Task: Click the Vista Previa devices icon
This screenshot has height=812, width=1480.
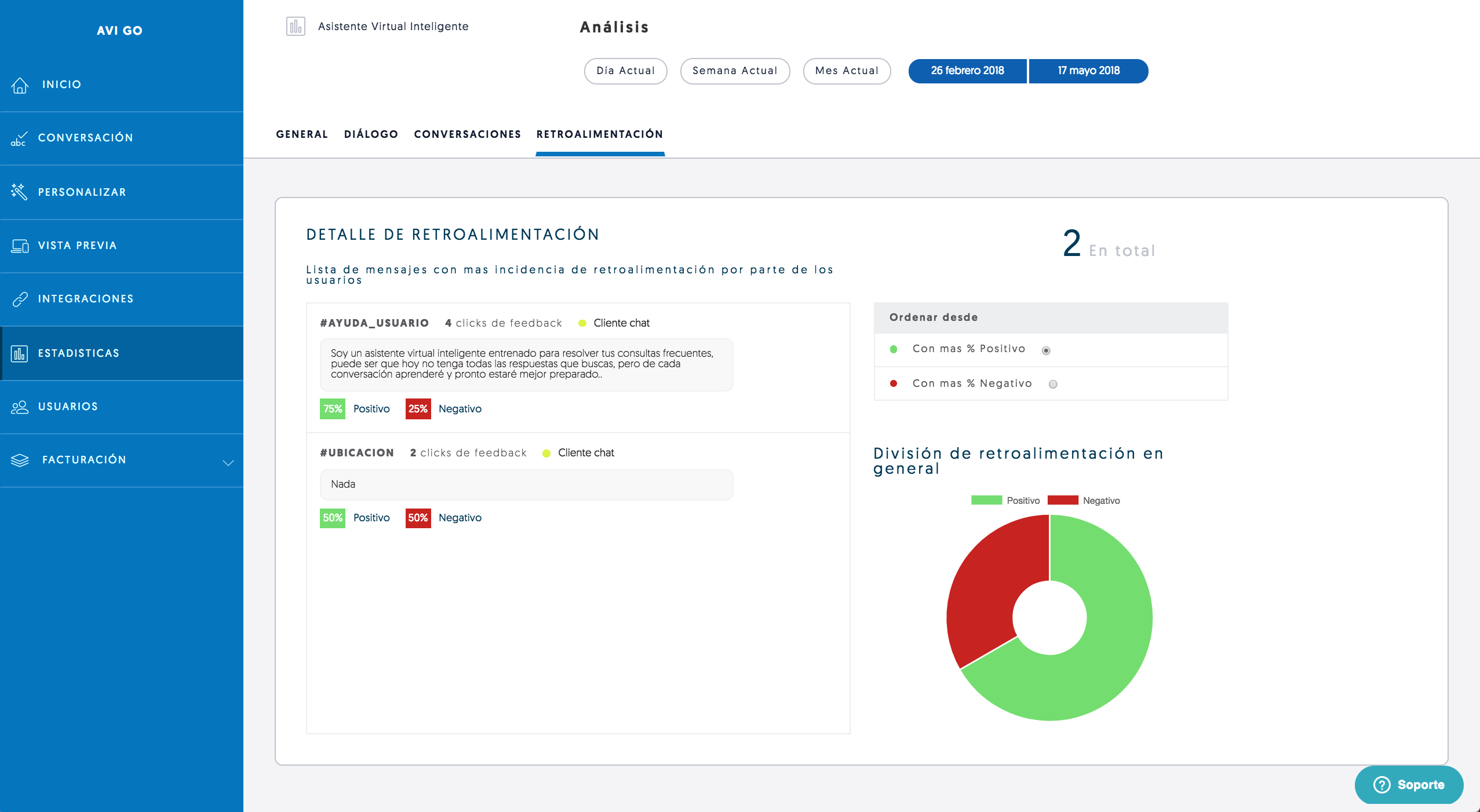Action: (x=20, y=246)
